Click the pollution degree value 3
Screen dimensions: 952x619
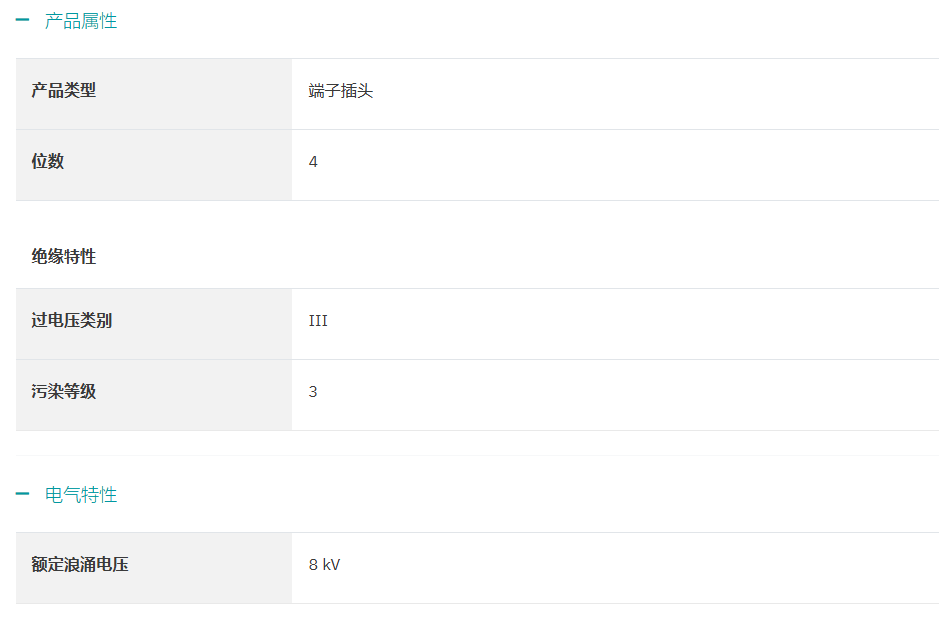313,392
